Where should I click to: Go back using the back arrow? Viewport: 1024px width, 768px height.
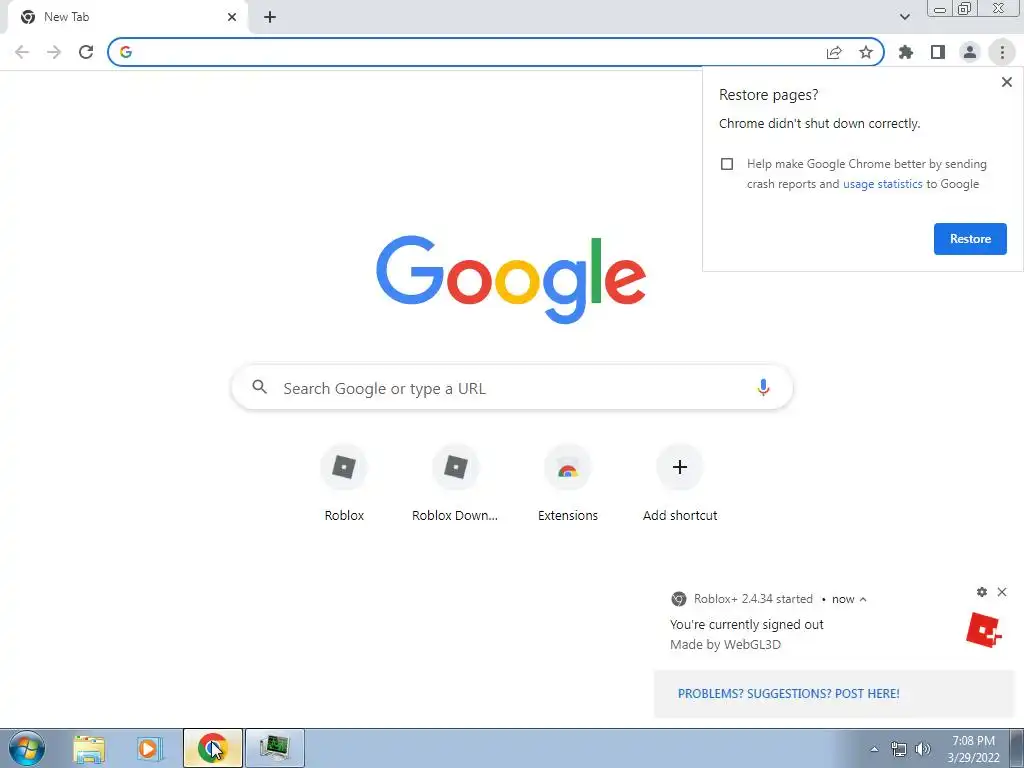[x=22, y=52]
